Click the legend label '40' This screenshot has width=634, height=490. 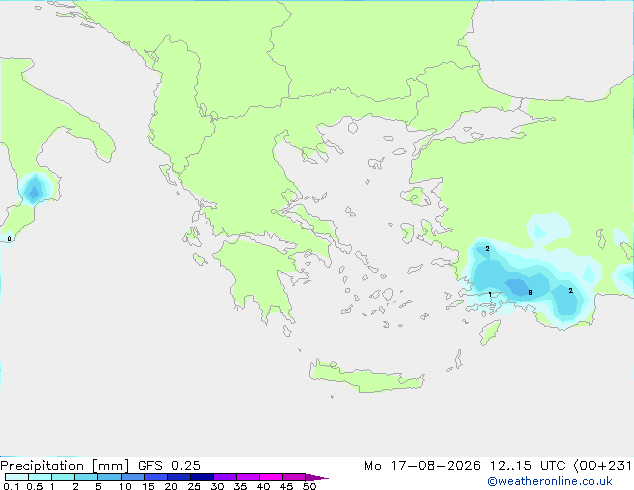[x=263, y=486]
